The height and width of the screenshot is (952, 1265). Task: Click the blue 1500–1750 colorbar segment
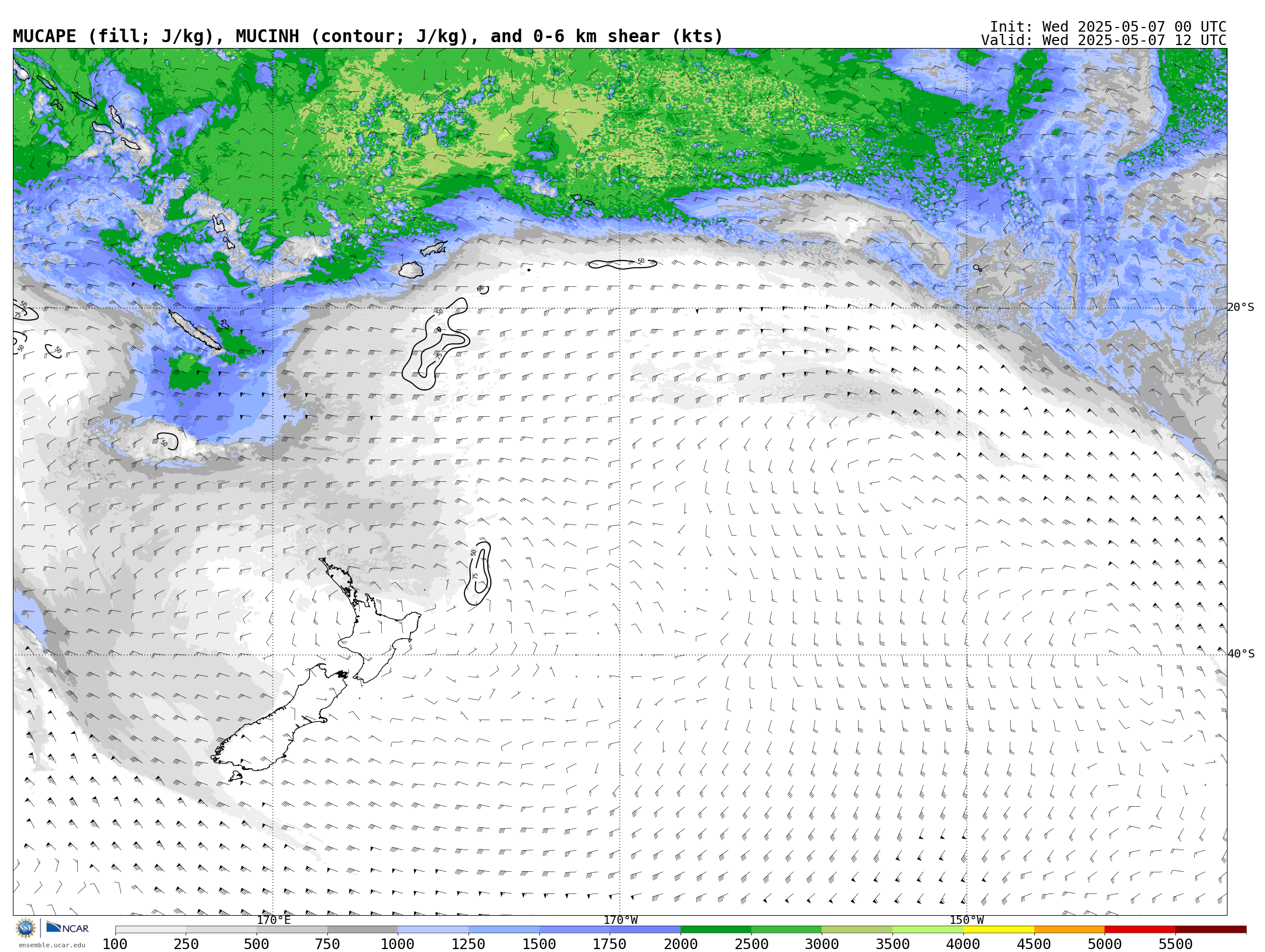(575, 930)
